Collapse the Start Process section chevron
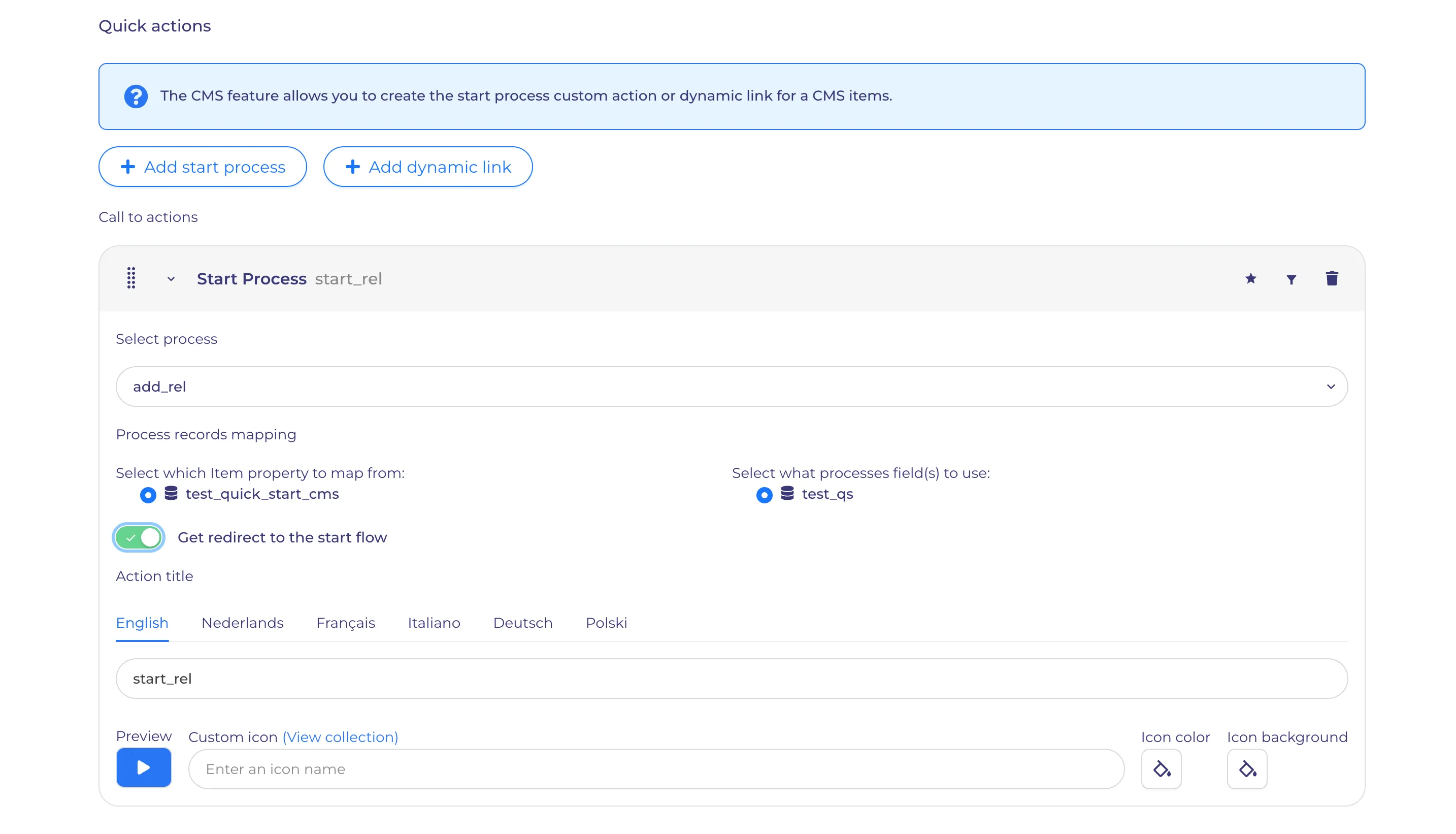 tap(171, 279)
